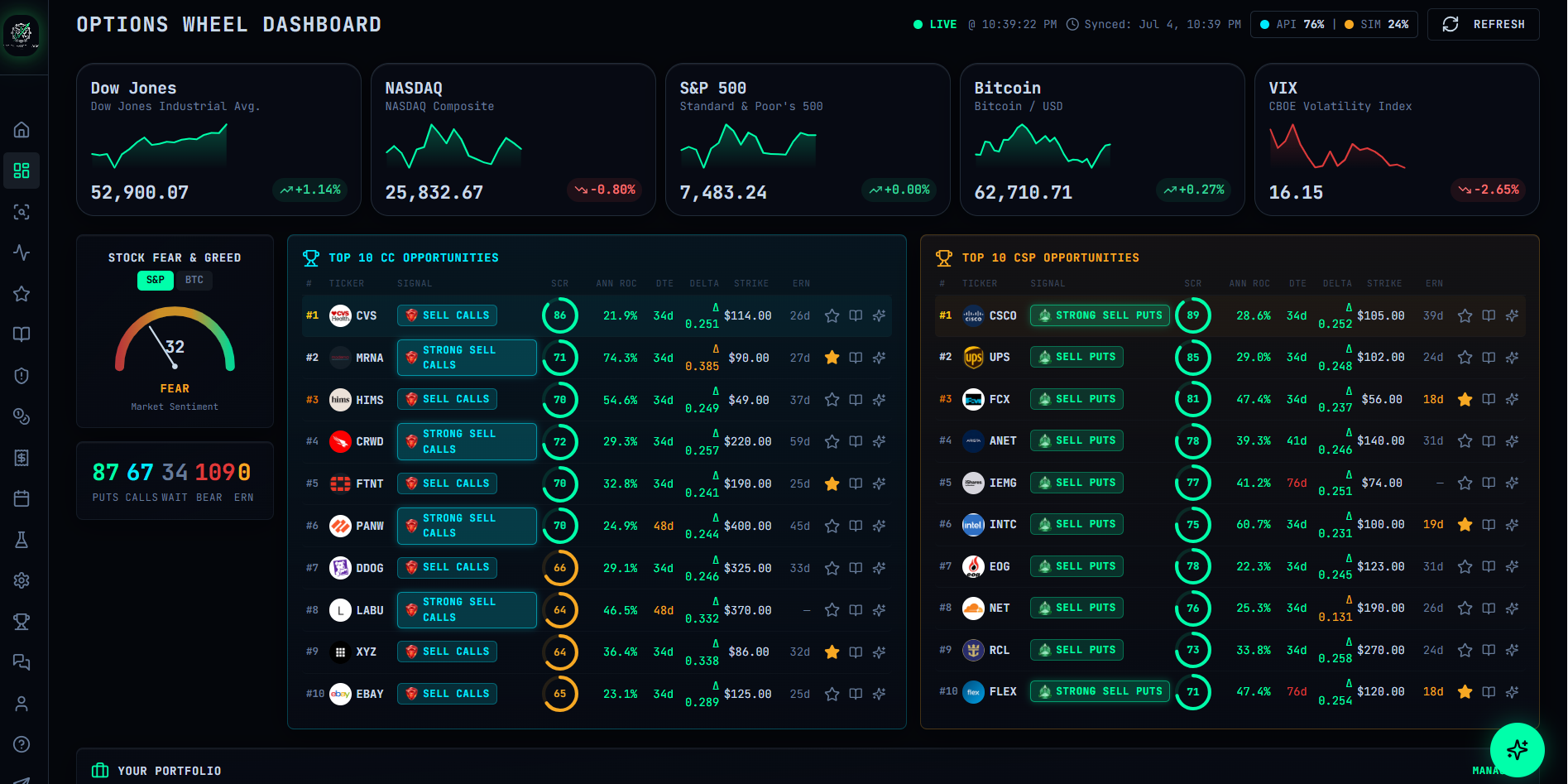Open the VIX volatility card

click(1397, 139)
